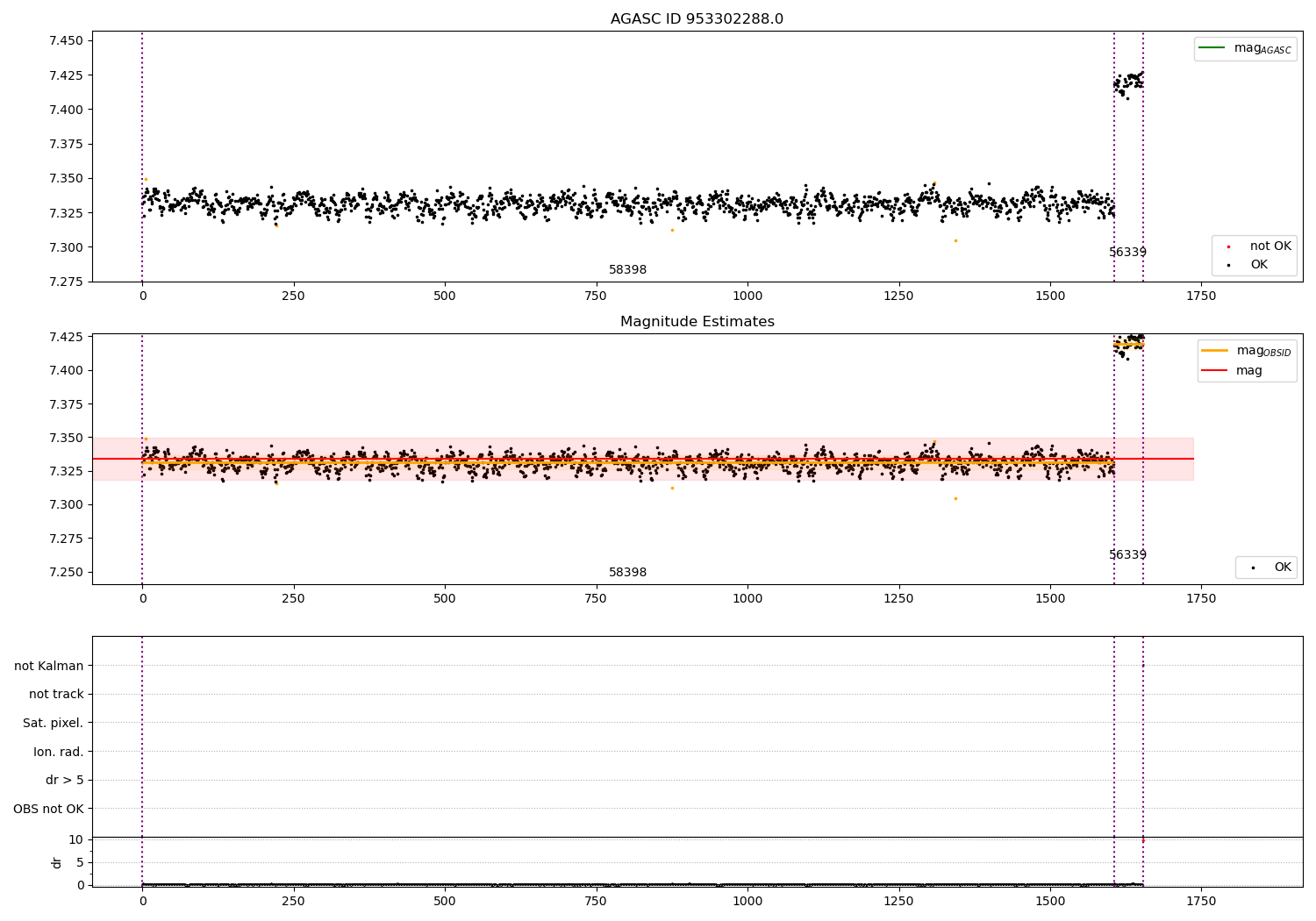Click the 'Ion. rad.' axis label
This screenshot has height=921, width=1316.
[59, 753]
